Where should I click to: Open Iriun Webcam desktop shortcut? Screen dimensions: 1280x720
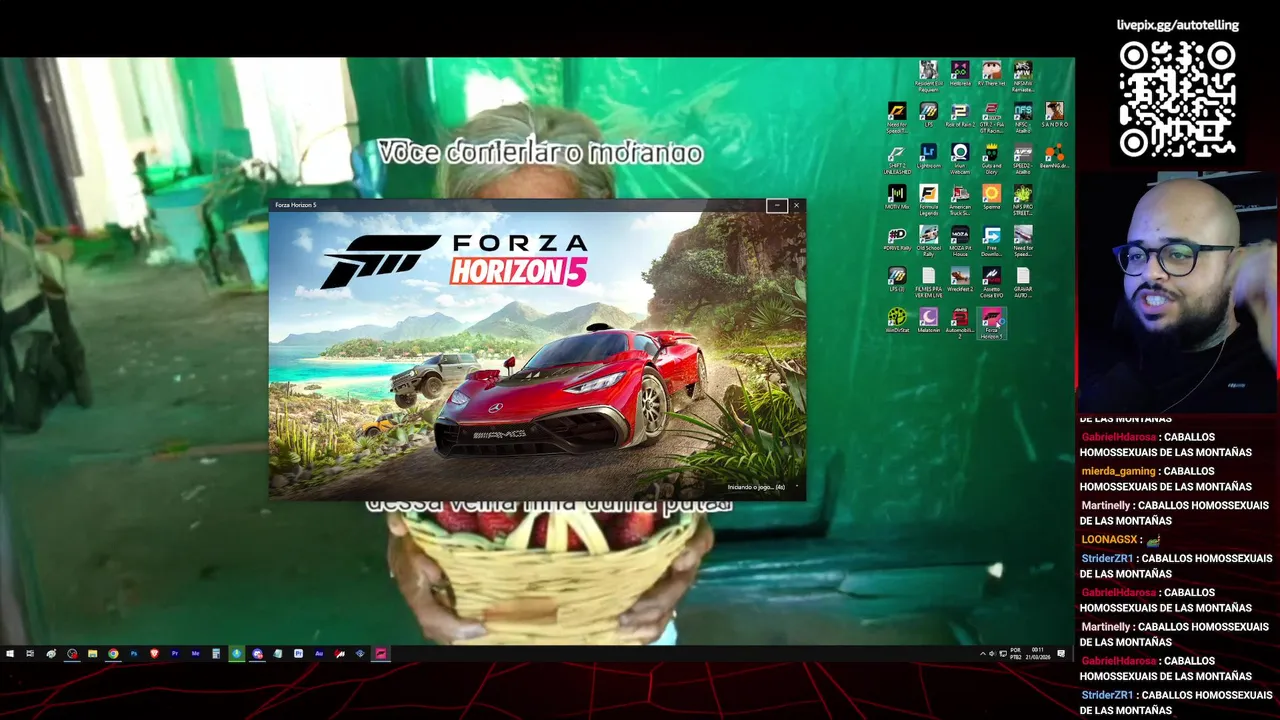point(960,160)
